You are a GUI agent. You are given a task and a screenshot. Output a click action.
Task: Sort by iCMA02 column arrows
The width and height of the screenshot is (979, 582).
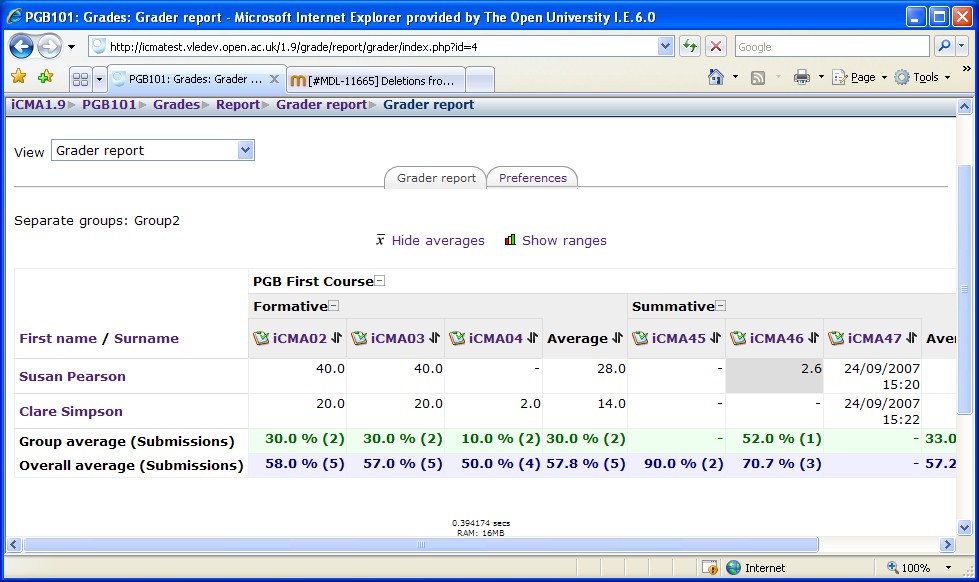tap(337, 338)
